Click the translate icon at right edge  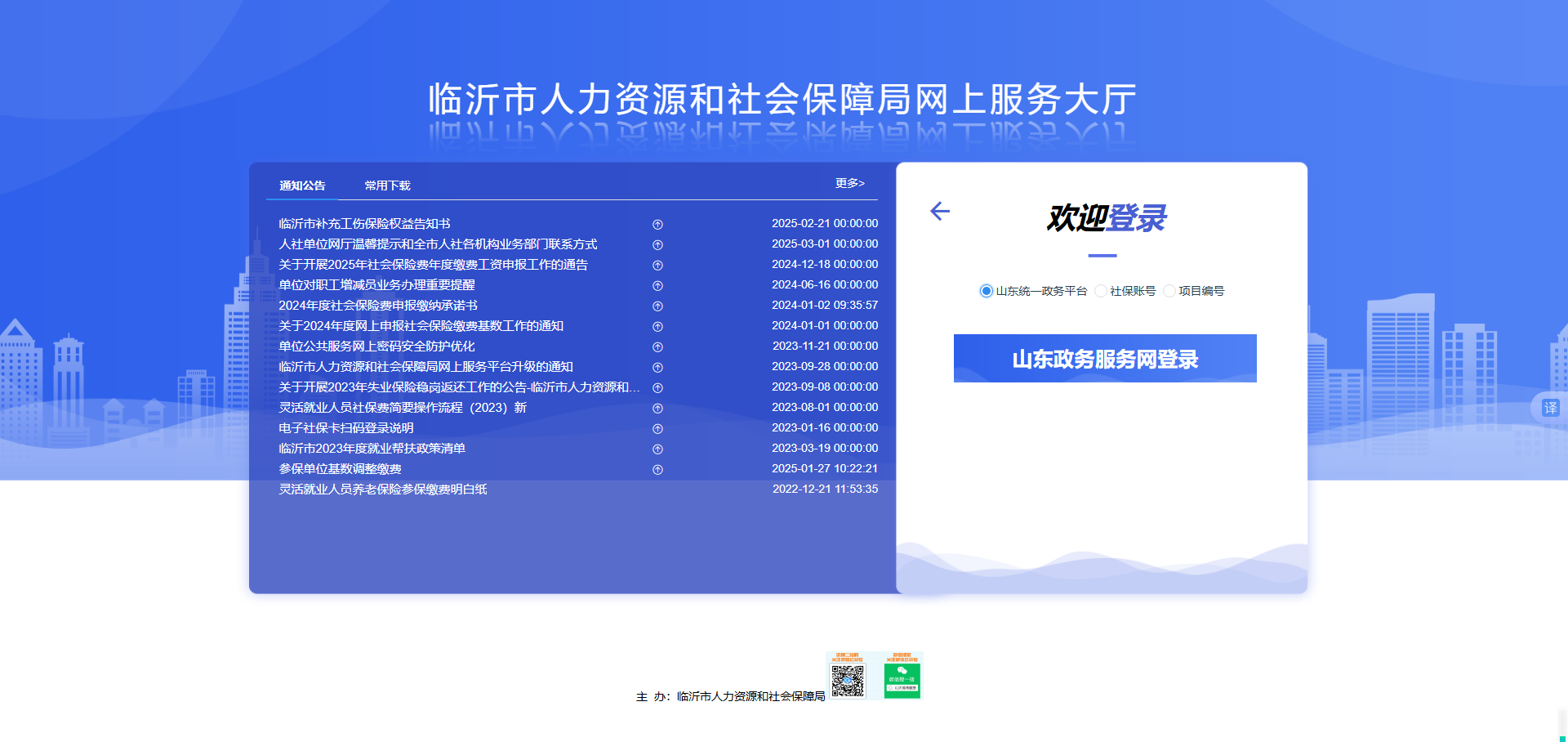tap(1550, 408)
